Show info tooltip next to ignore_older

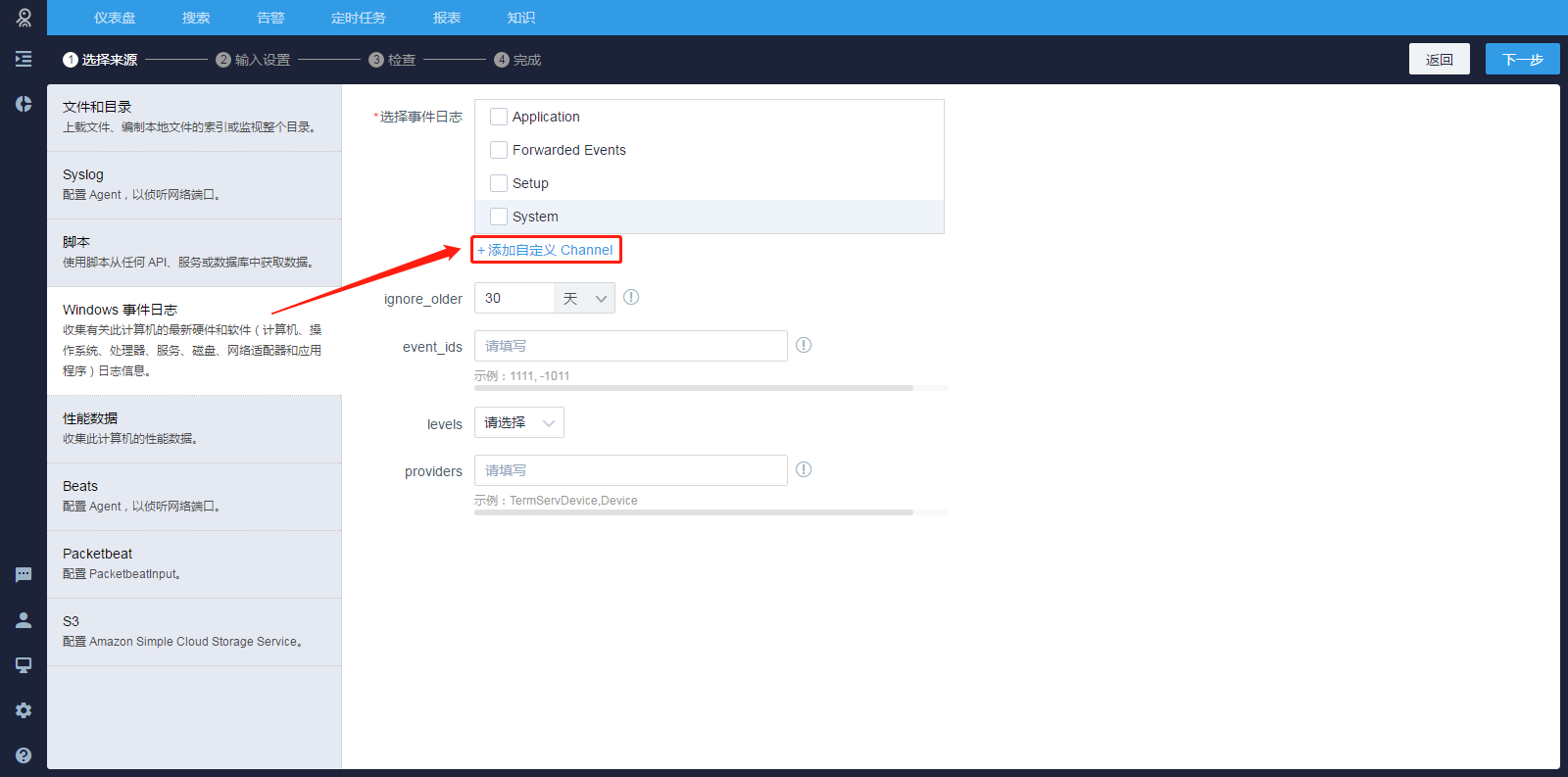pos(631,297)
